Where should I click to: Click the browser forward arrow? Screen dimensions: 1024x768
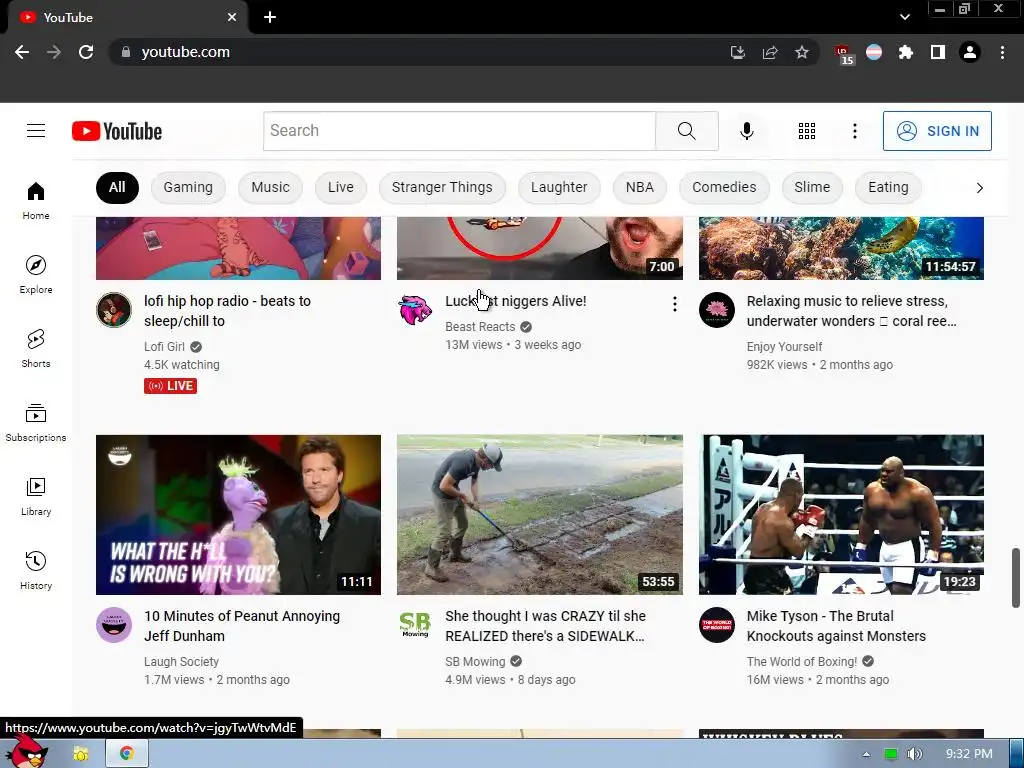[54, 52]
